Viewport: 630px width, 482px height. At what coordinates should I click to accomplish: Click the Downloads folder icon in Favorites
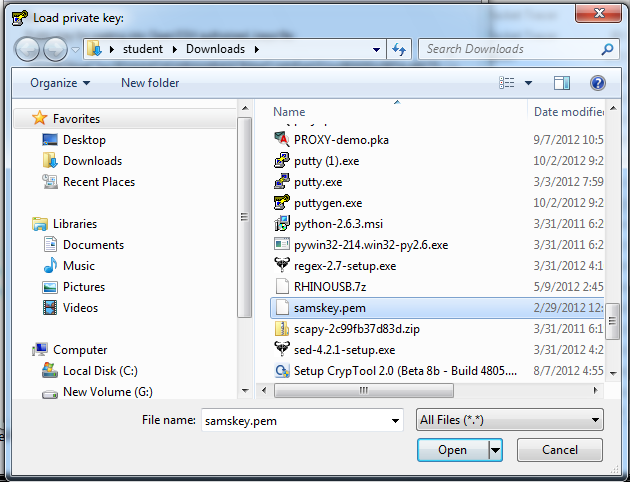pos(50,160)
